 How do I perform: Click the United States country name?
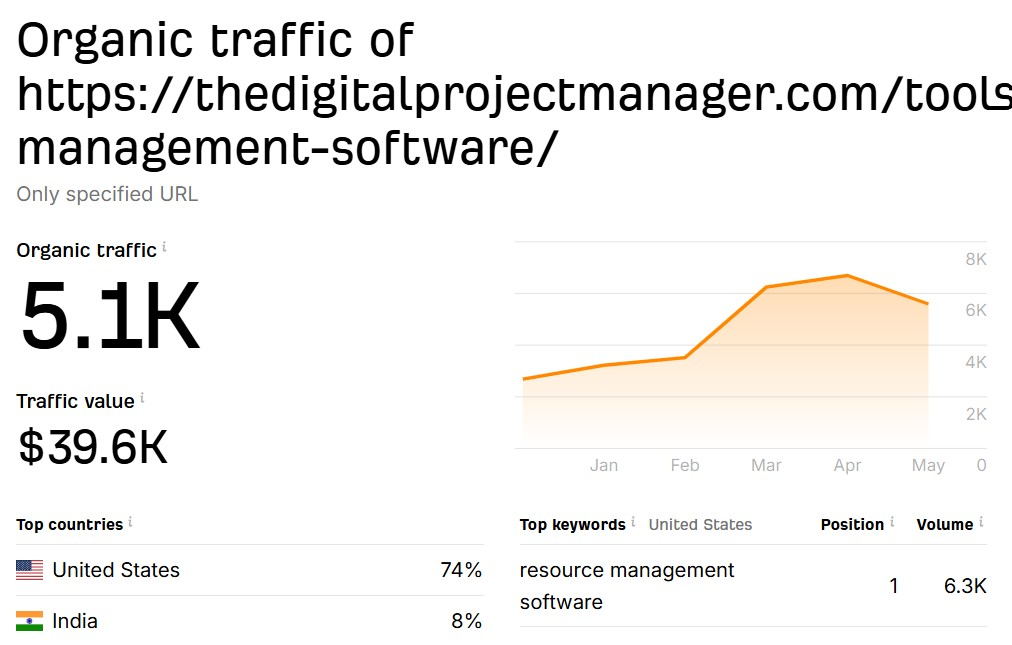(x=116, y=570)
